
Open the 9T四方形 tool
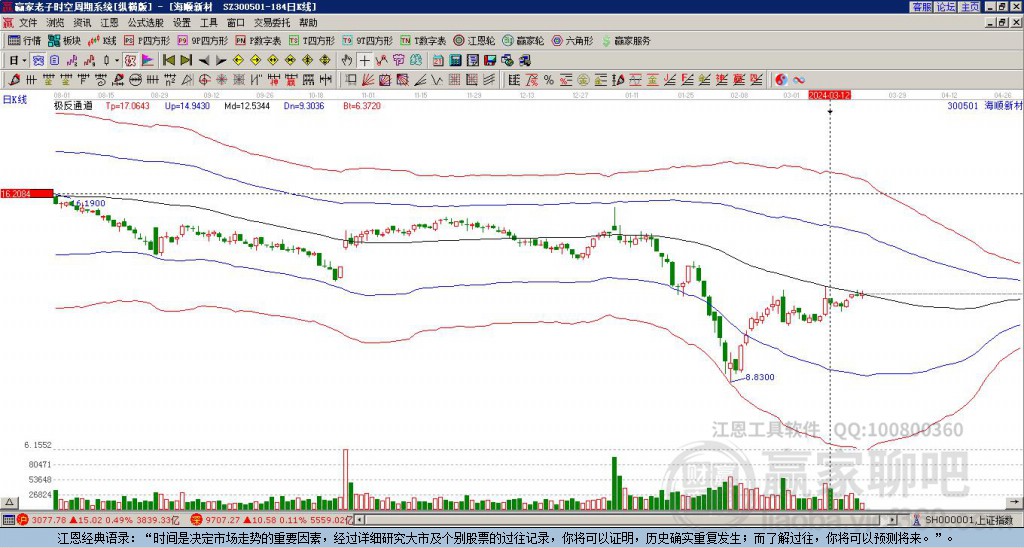(x=368, y=40)
